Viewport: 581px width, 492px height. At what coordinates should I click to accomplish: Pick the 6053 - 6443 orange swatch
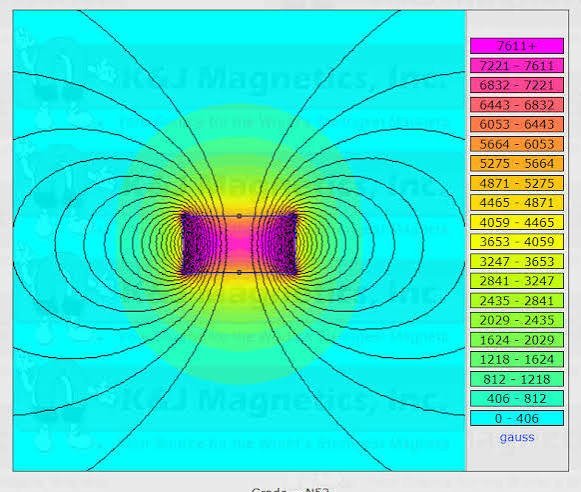click(x=517, y=124)
